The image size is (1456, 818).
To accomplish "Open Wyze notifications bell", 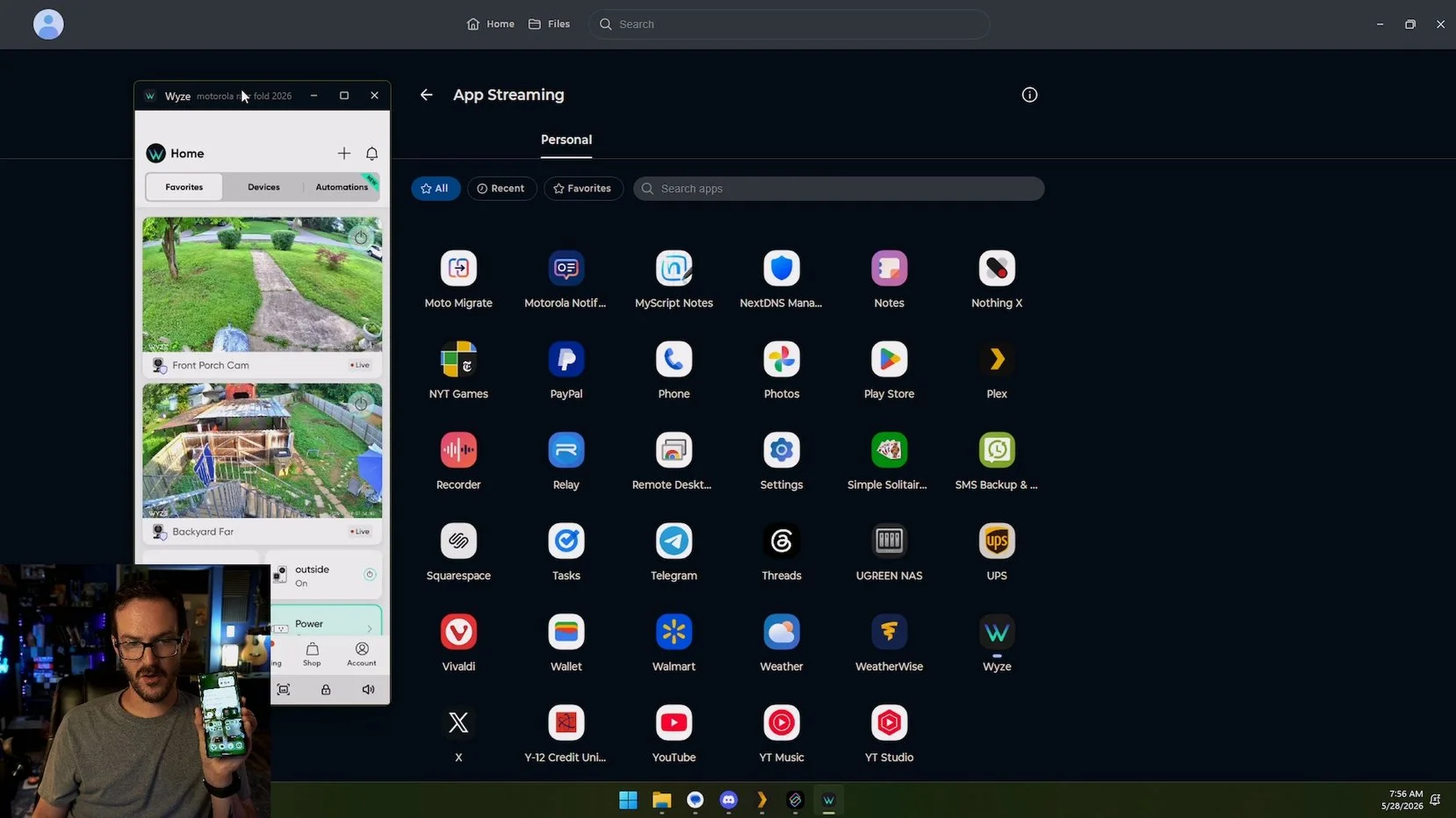I will [x=372, y=154].
